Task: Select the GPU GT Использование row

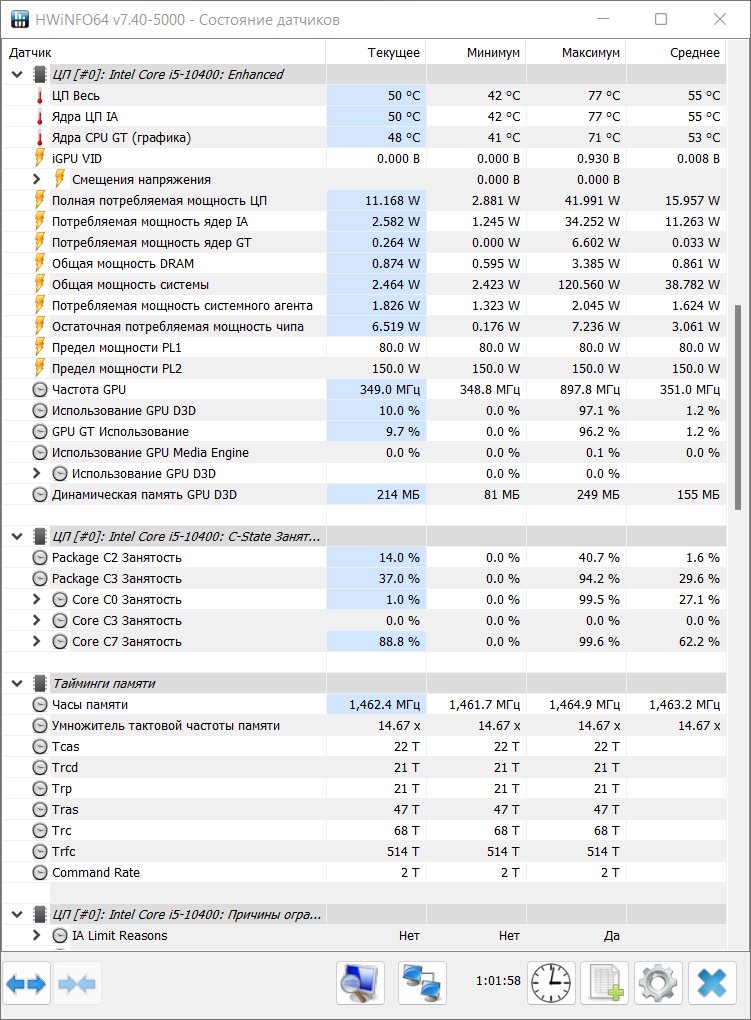Action: click(x=364, y=431)
